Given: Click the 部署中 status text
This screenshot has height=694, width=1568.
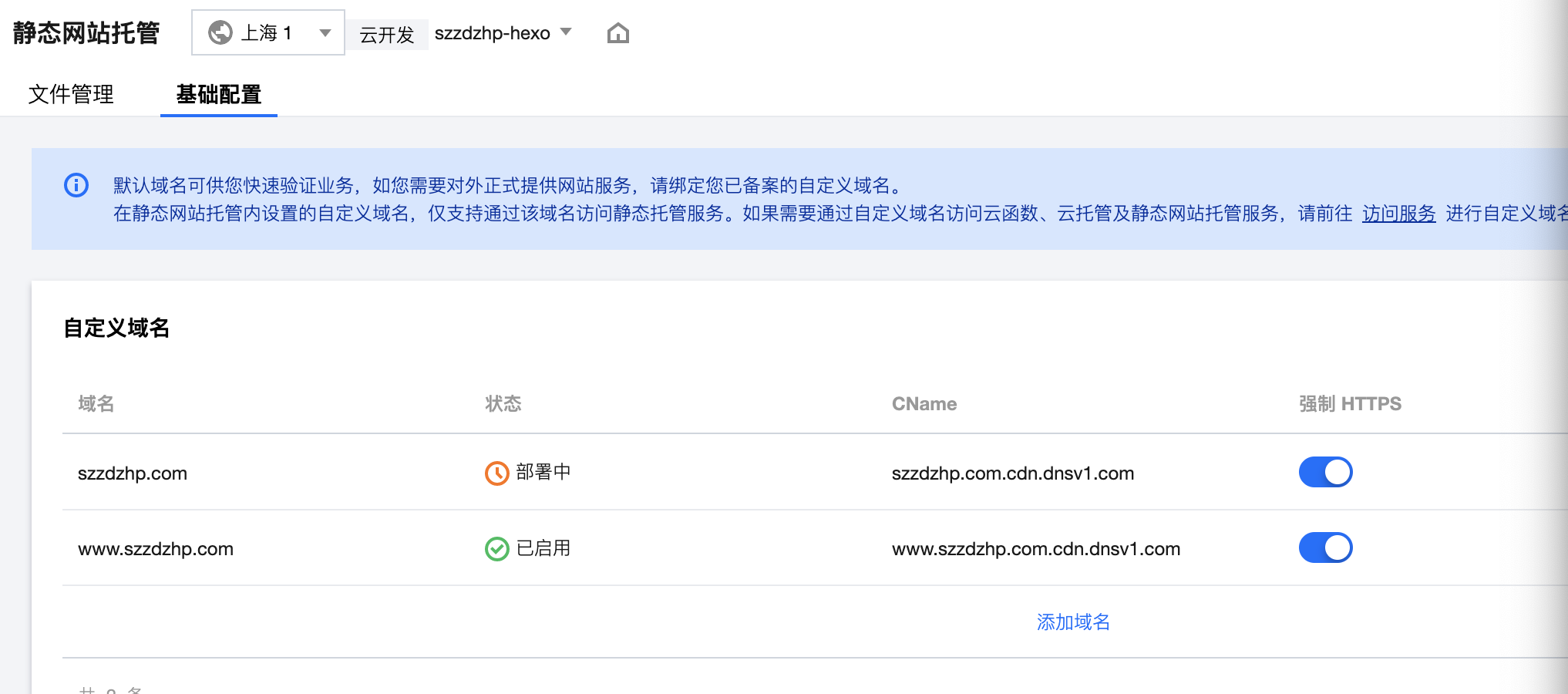Looking at the screenshot, I should click(x=543, y=472).
